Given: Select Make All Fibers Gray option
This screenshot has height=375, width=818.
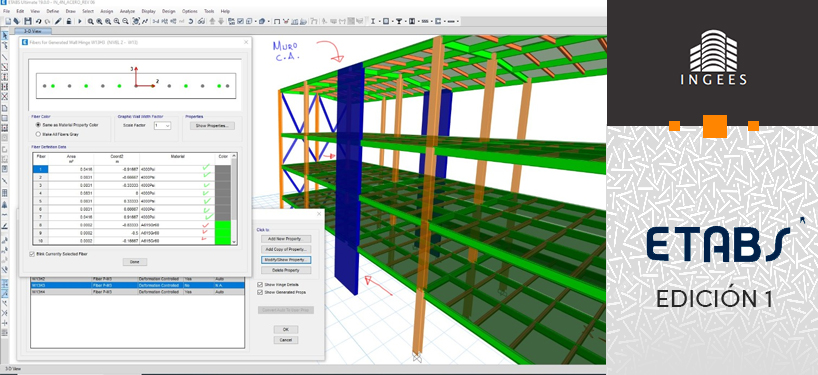Looking at the screenshot, I should (38, 134).
